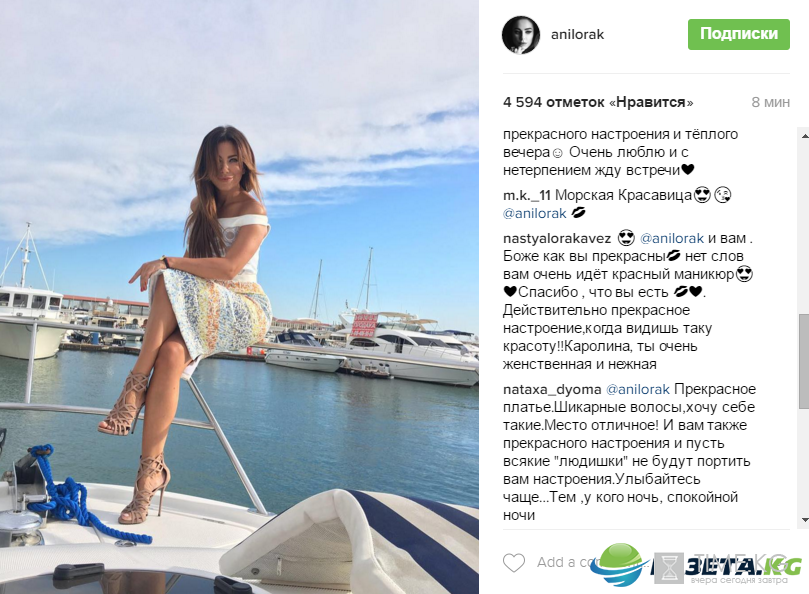Open commenter m.k._11 profile
The image size is (809, 594).
pos(527,195)
